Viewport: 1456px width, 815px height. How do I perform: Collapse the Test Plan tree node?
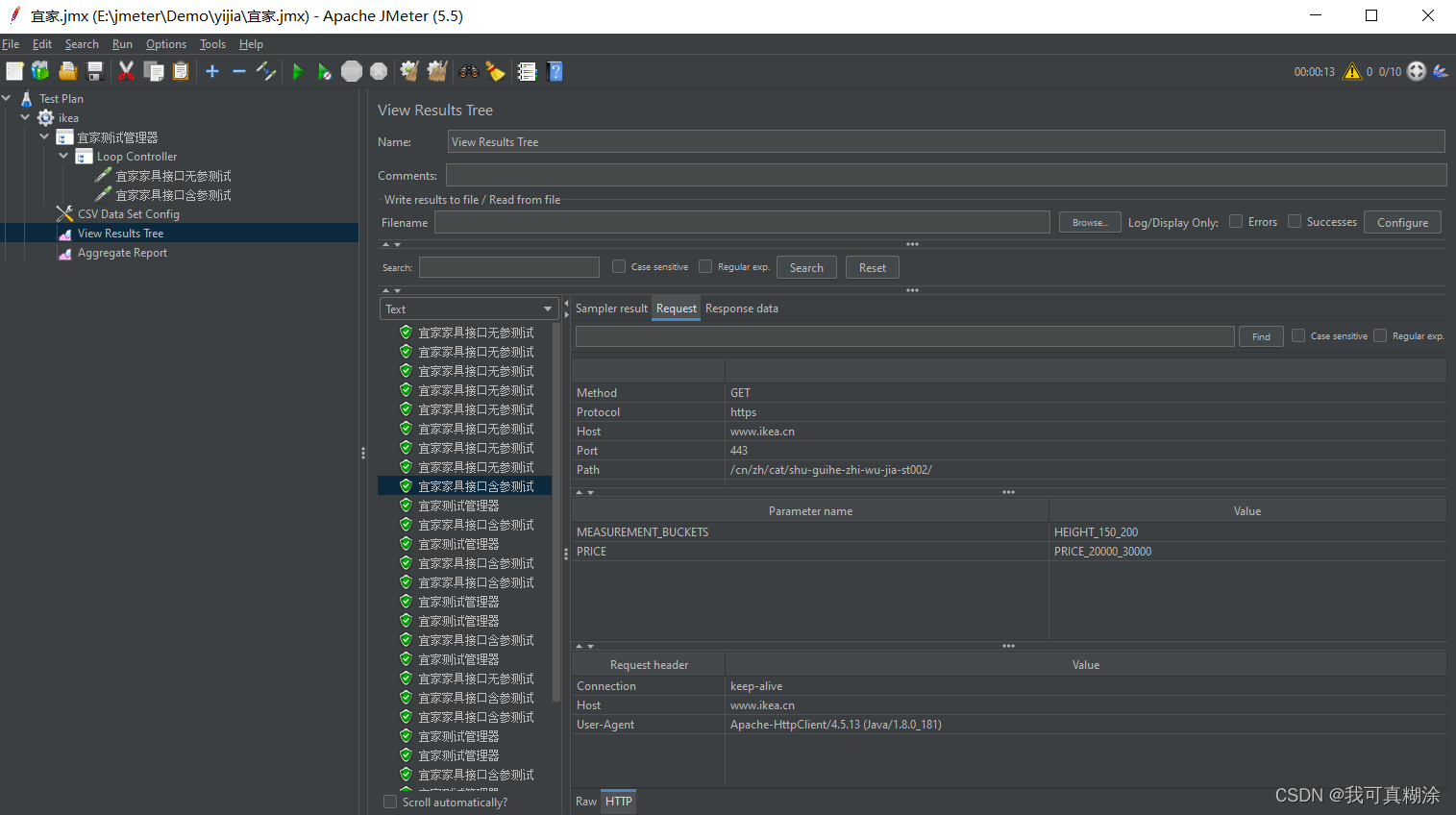point(7,98)
